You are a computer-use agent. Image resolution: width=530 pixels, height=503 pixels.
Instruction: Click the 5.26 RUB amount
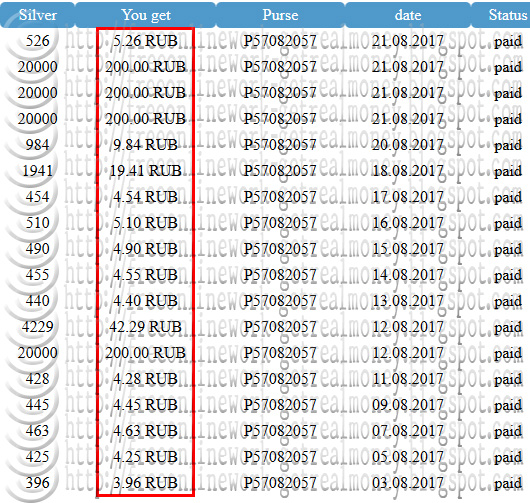pos(145,41)
